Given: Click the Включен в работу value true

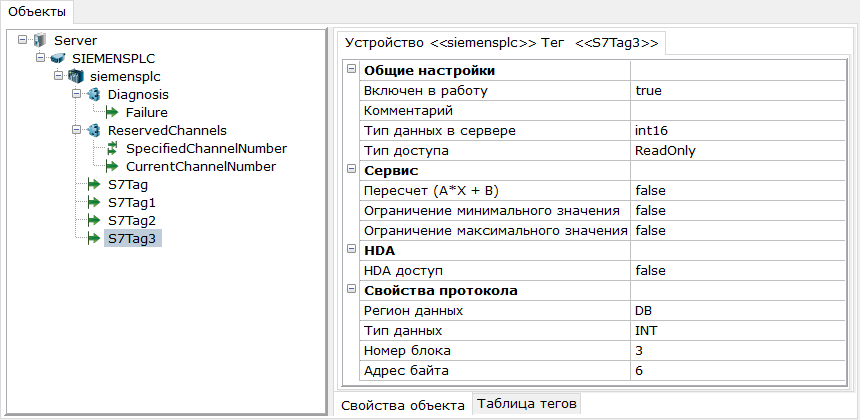Looking at the screenshot, I should coord(737,90).
